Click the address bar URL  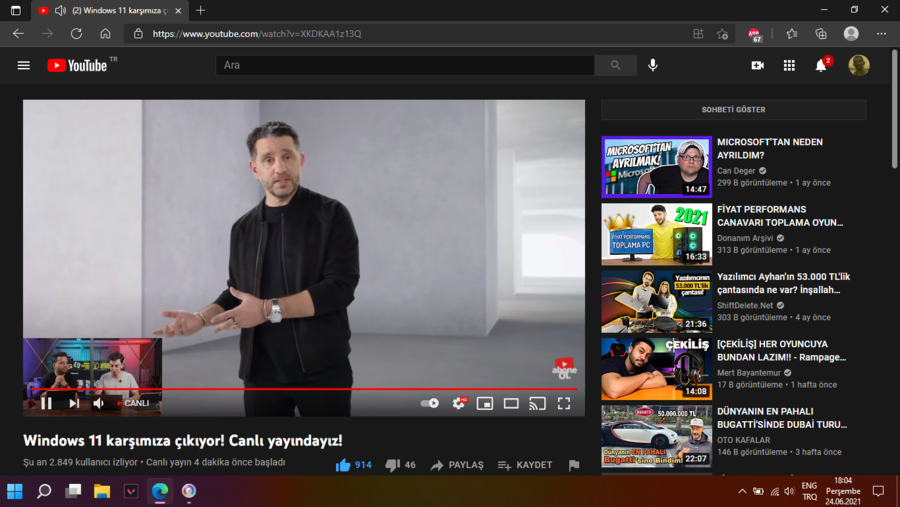tap(257, 34)
